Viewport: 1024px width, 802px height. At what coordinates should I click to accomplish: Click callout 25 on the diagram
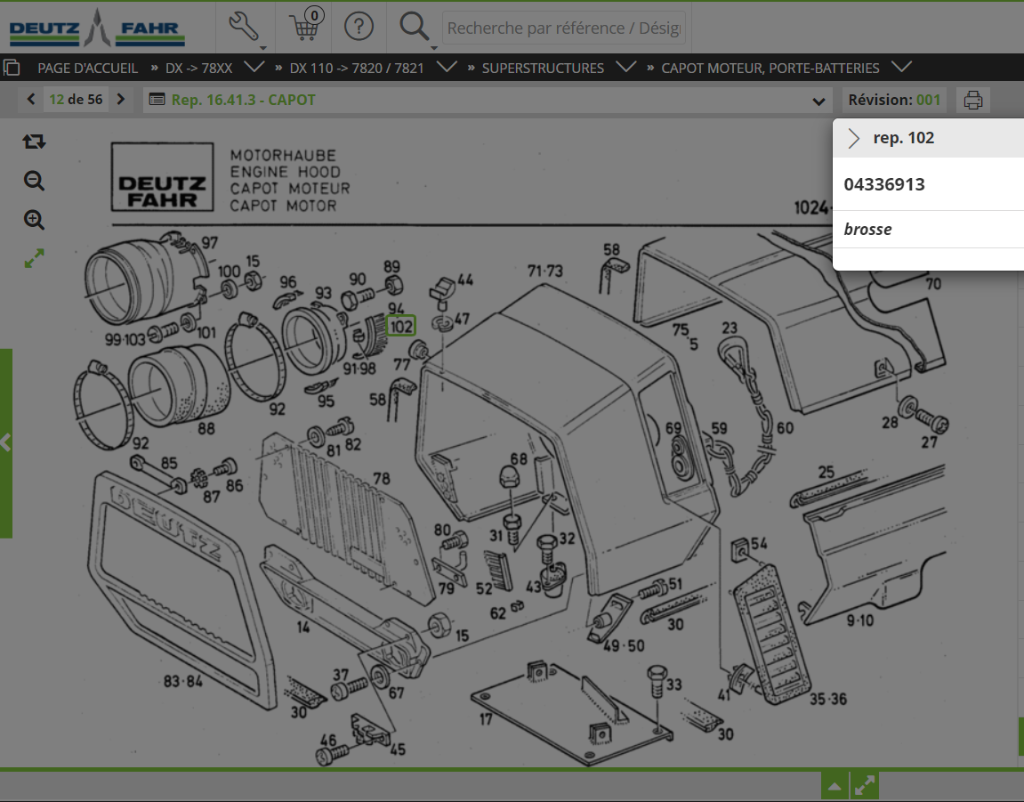point(826,472)
